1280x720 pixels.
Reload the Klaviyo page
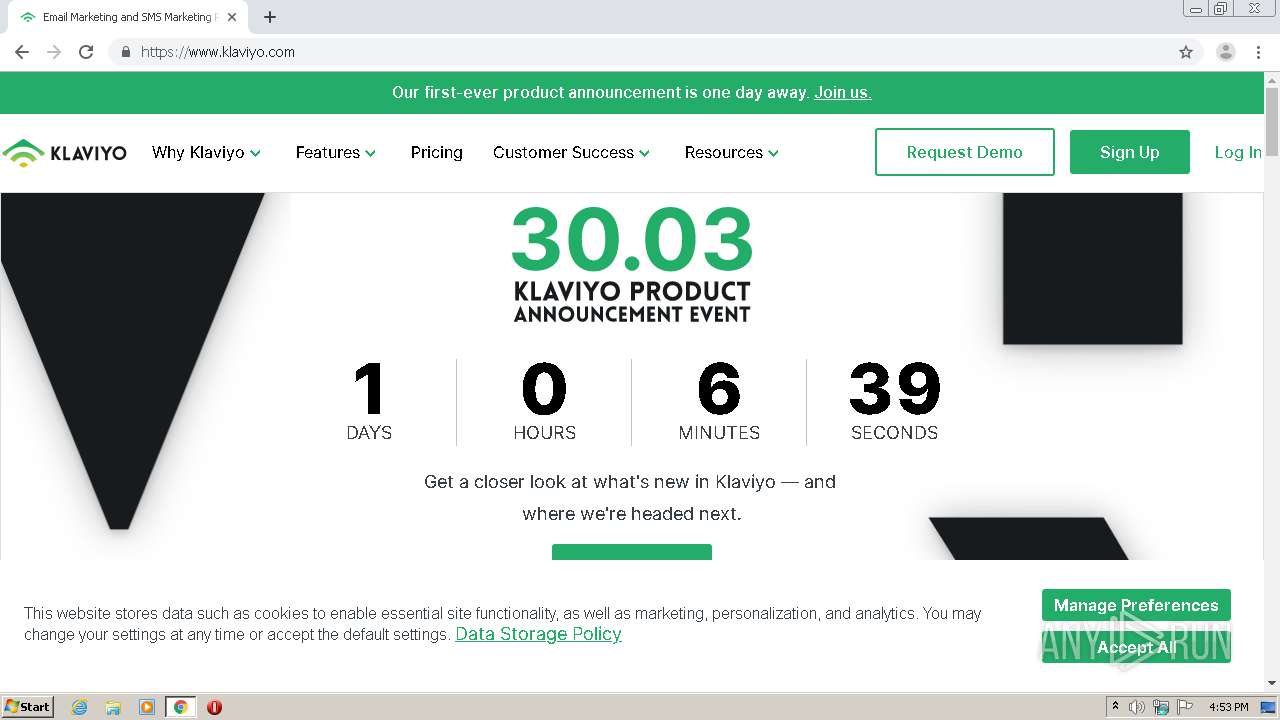(86, 52)
